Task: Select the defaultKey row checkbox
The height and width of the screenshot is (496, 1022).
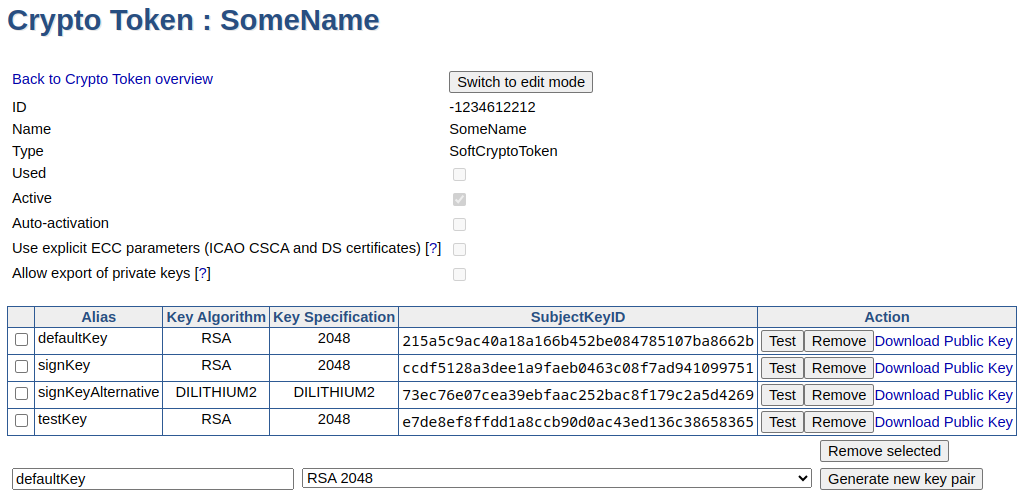Action: pos(22,340)
